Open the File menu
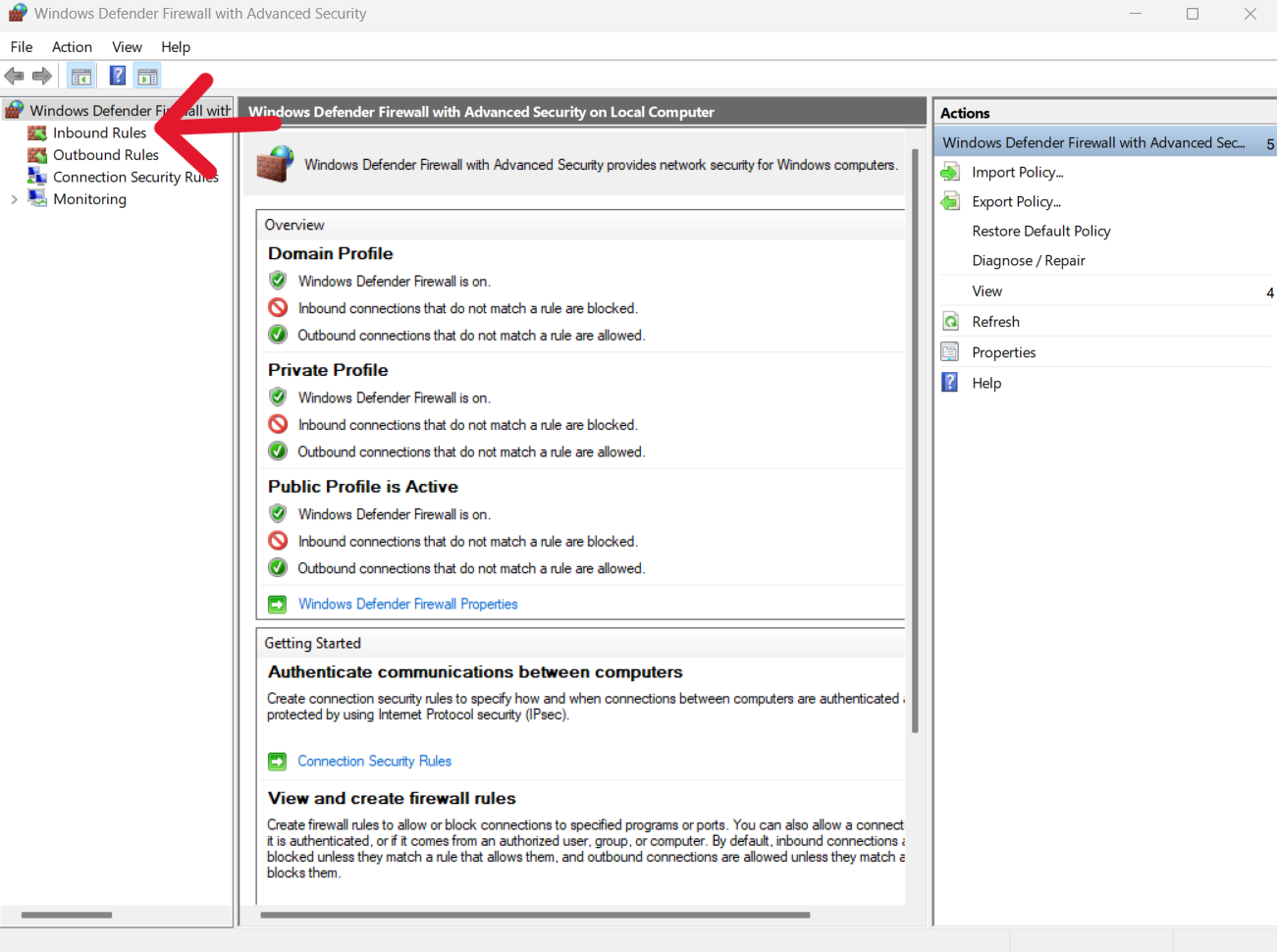Screen dimensions: 1277x952 coord(22,47)
